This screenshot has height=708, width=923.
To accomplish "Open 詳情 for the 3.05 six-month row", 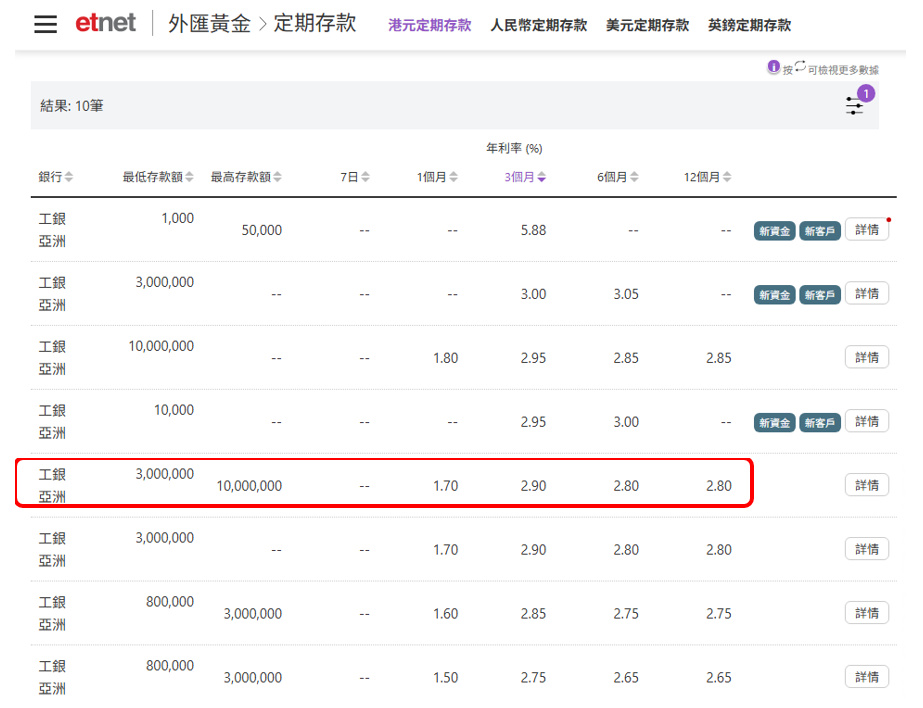I will pos(866,293).
